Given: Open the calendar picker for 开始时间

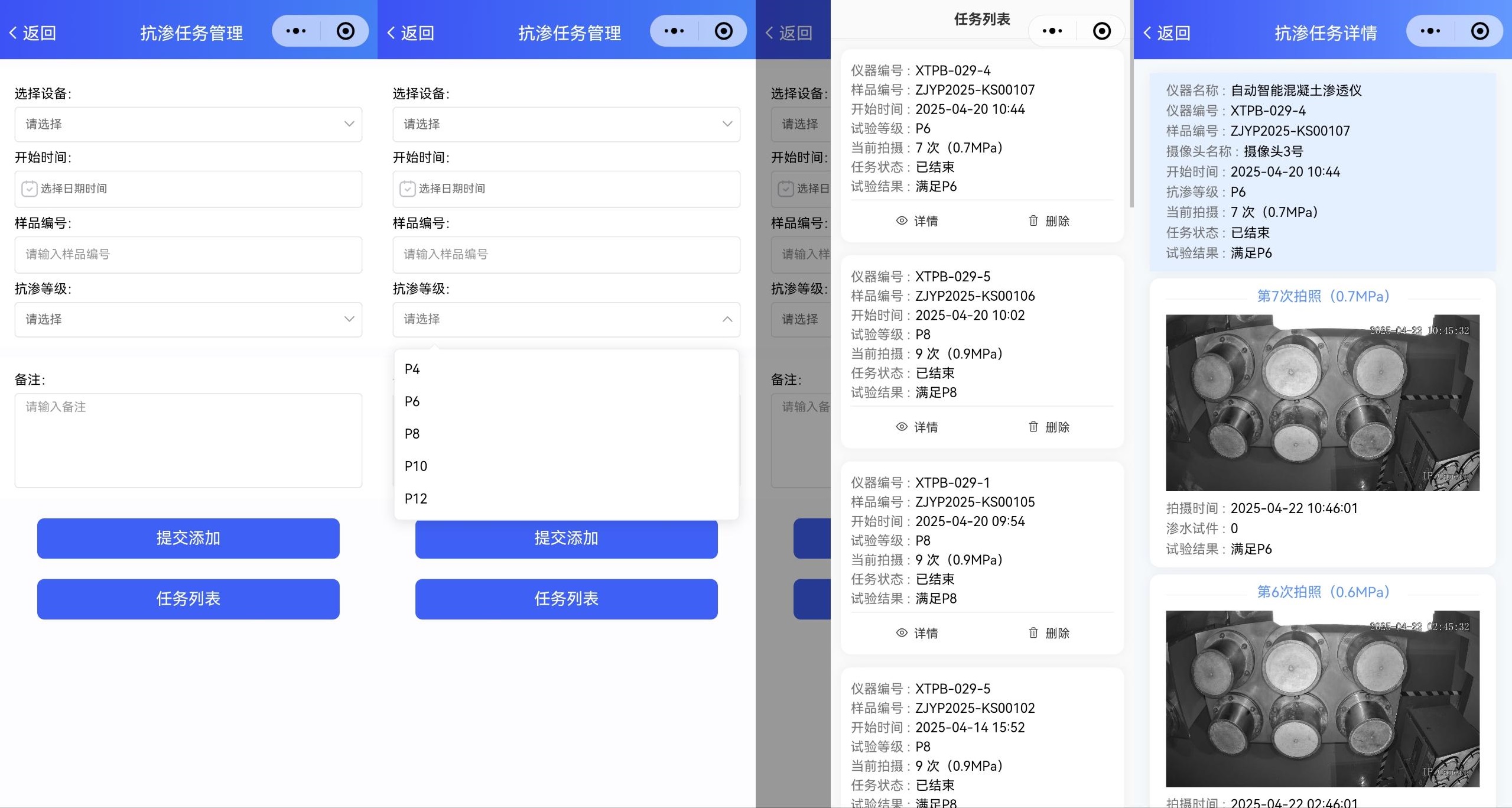Looking at the screenshot, I should pyautogui.click(x=188, y=189).
